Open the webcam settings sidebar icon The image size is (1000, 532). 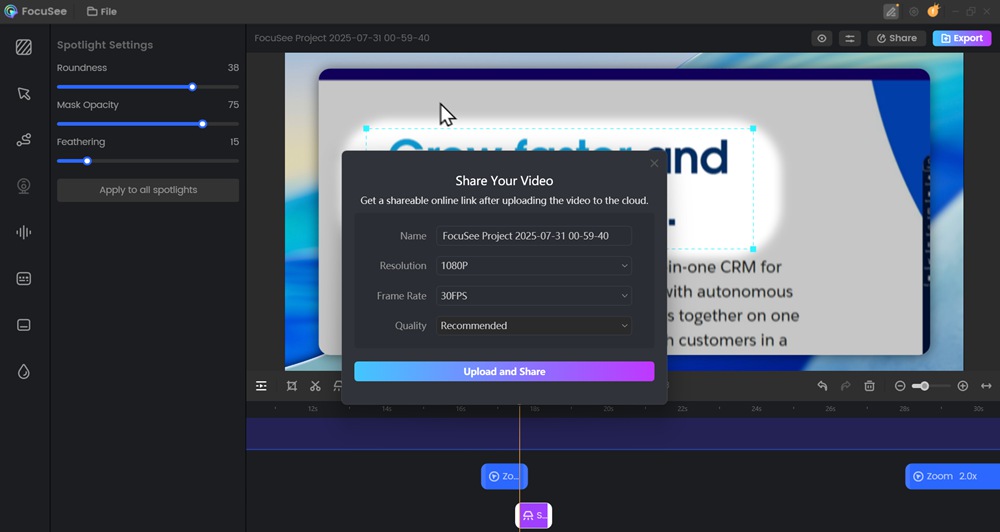pos(24,186)
